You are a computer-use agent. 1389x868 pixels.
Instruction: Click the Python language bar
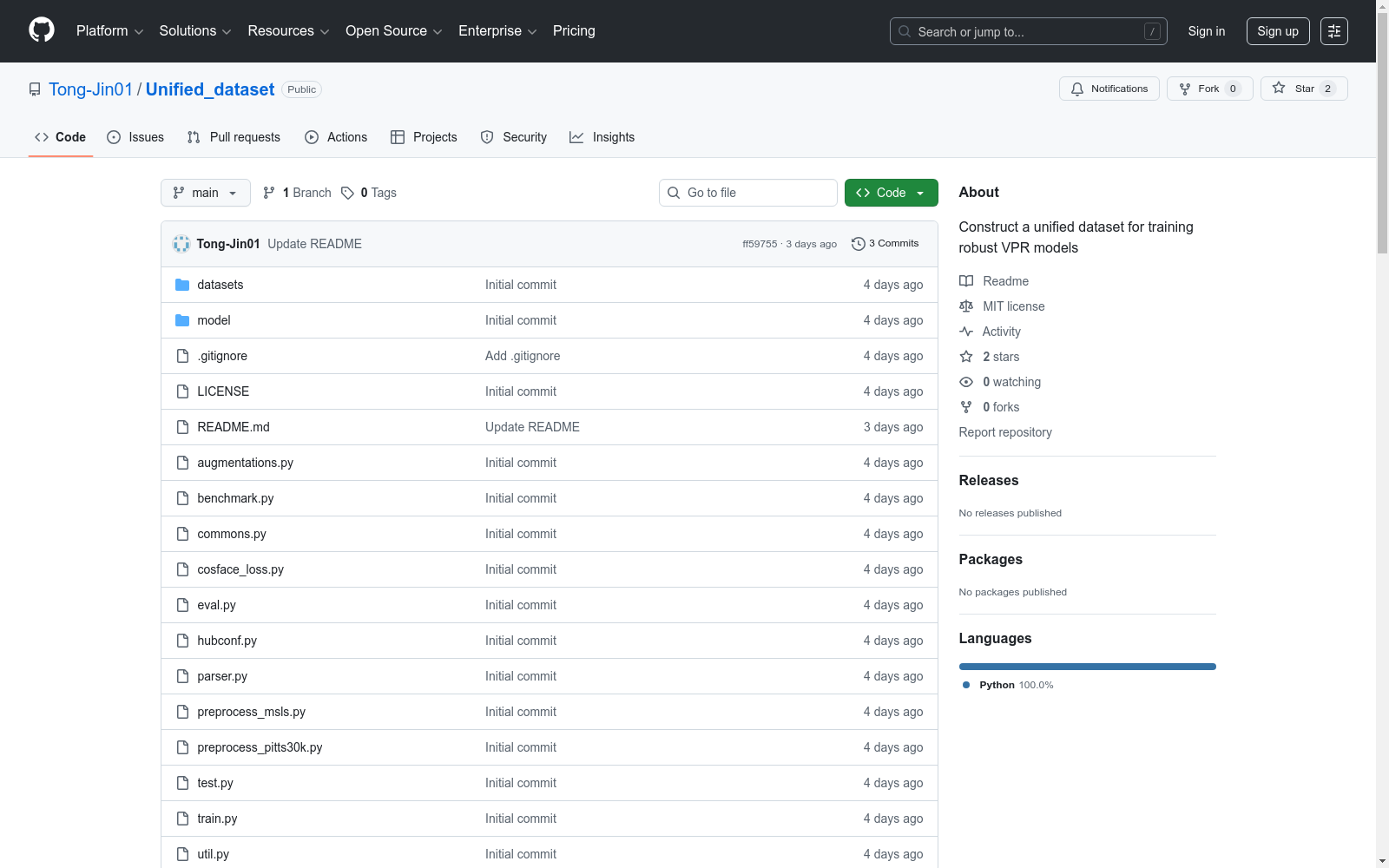click(x=1088, y=667)
